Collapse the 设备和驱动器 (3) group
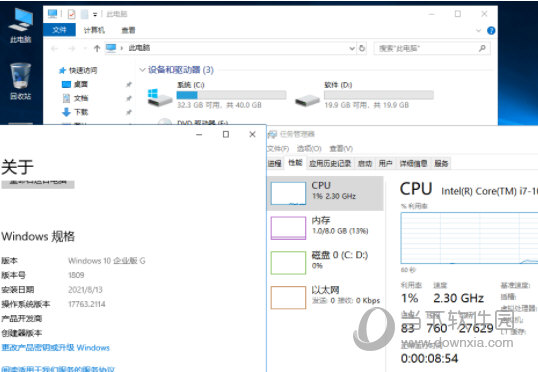 tap(142, 70)
